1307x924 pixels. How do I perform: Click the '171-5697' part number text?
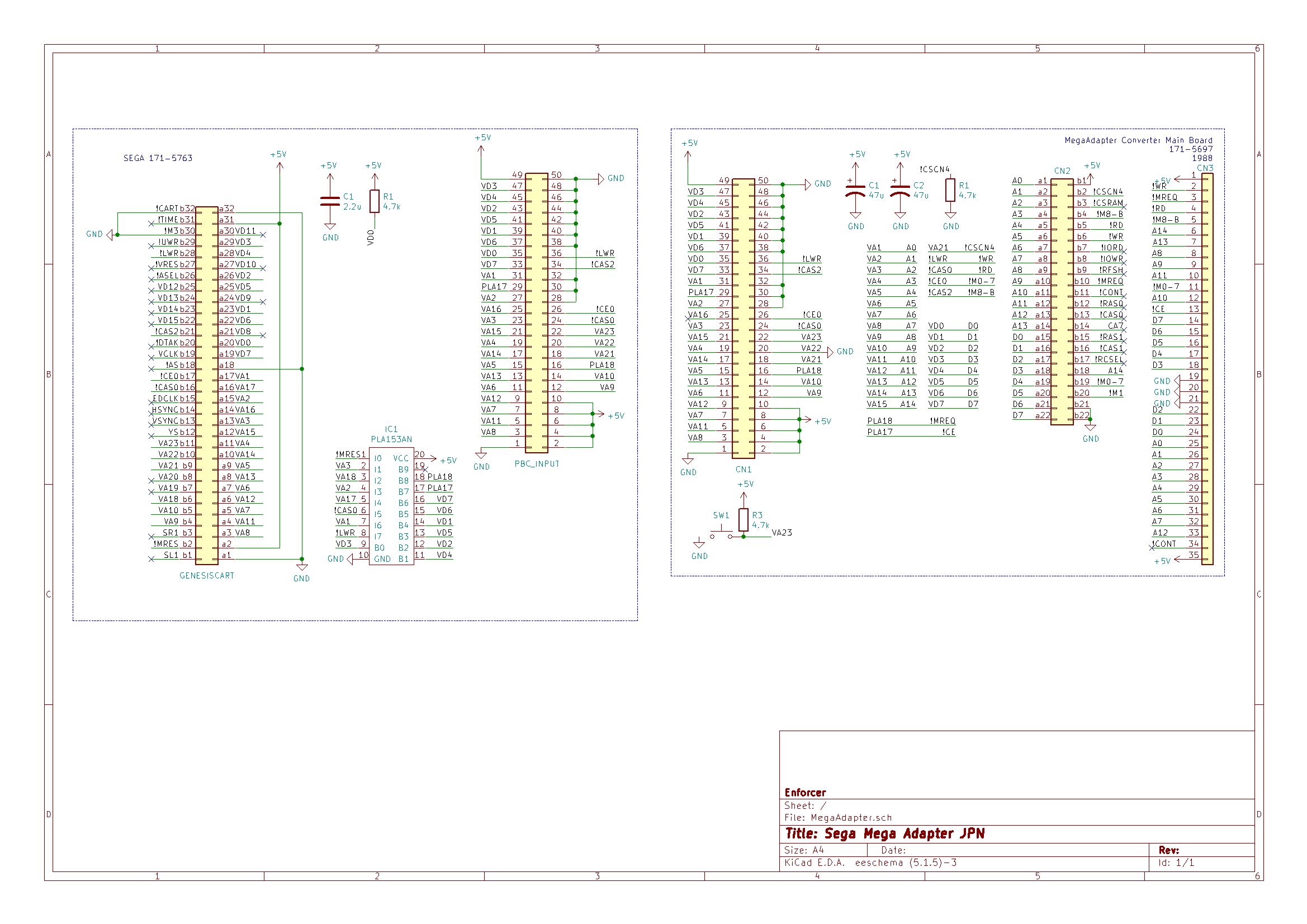click(1190, 149)
